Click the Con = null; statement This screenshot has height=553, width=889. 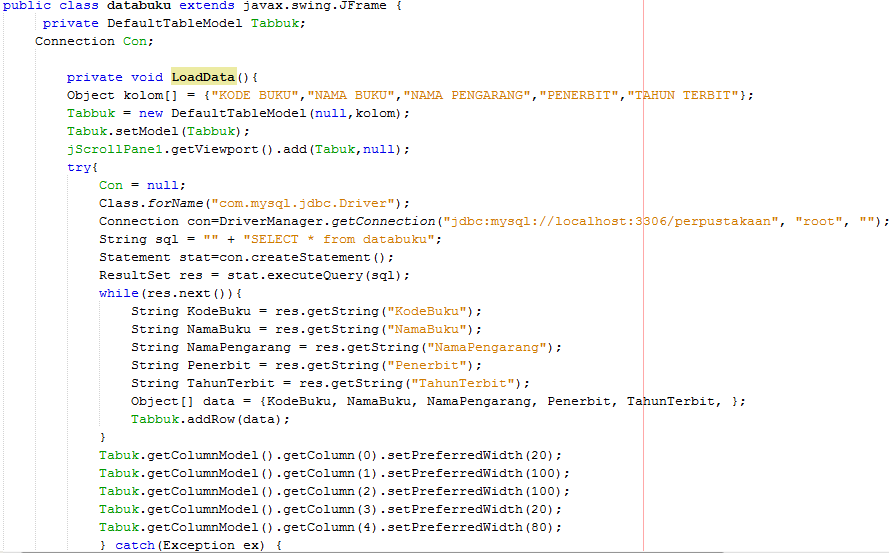coord(142,185)
